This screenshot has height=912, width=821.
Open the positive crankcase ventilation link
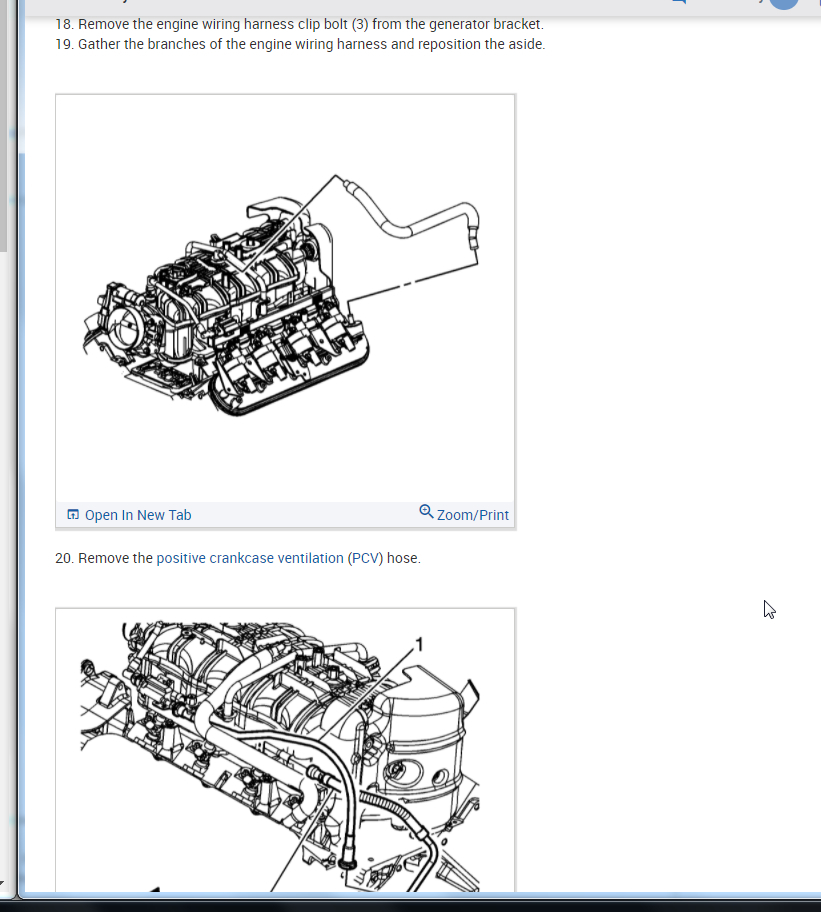tap(250, 558)
